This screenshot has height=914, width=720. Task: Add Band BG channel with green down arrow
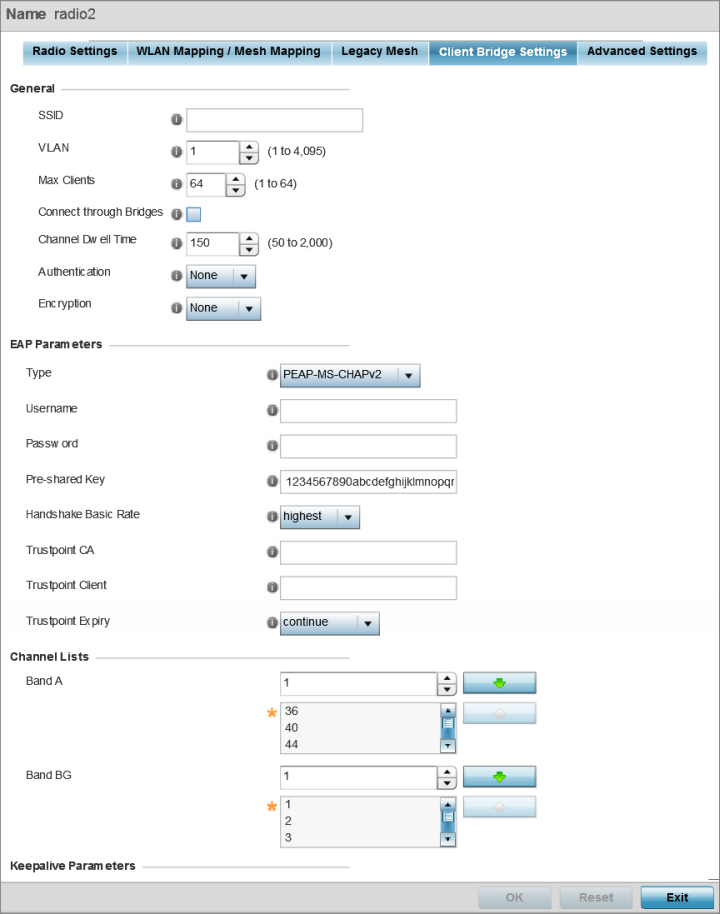(x=500, y=777)
